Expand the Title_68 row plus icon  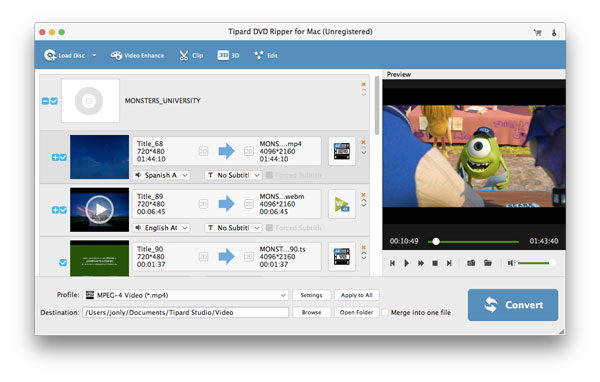55,157
